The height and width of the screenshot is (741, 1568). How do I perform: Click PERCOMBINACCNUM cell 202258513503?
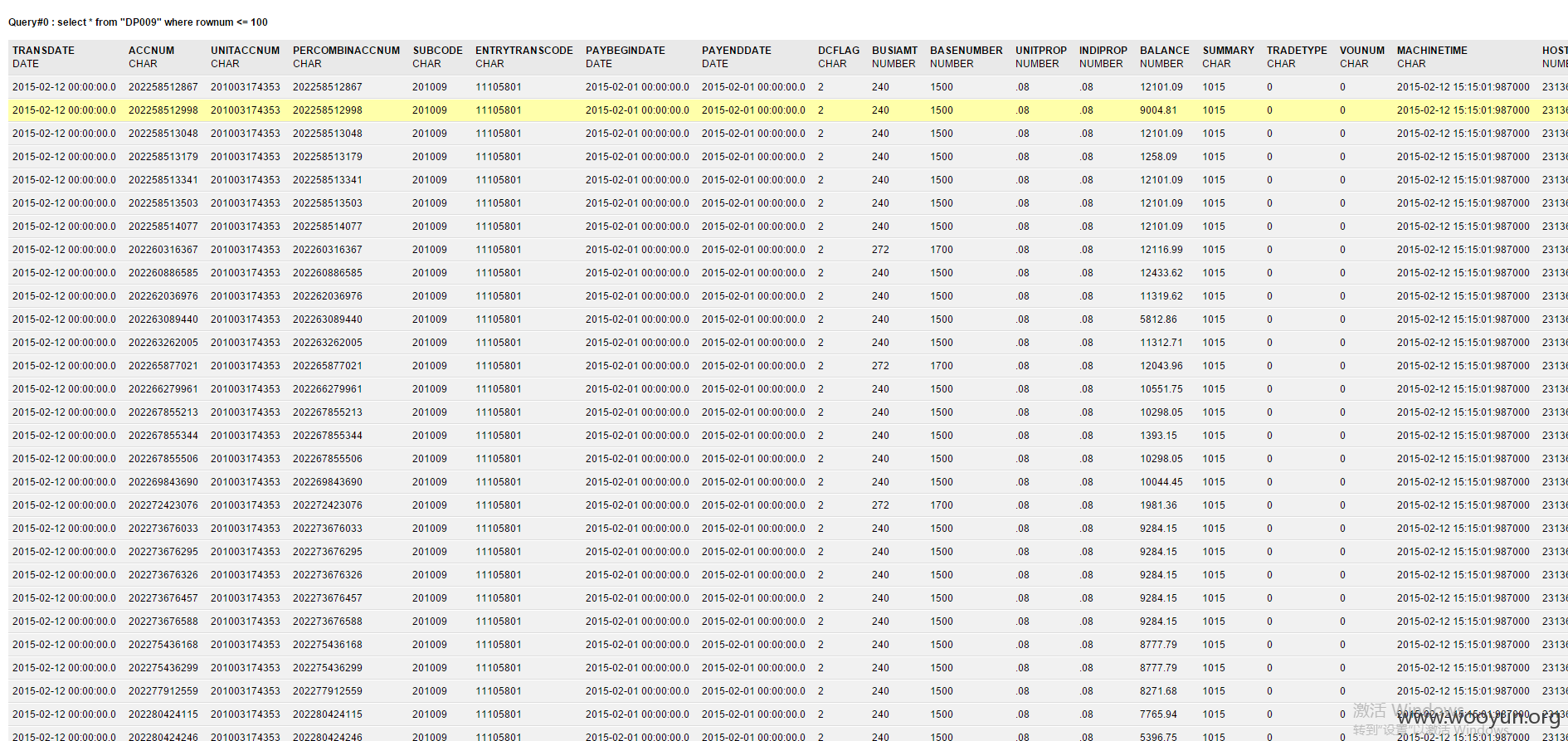point(327,203)
